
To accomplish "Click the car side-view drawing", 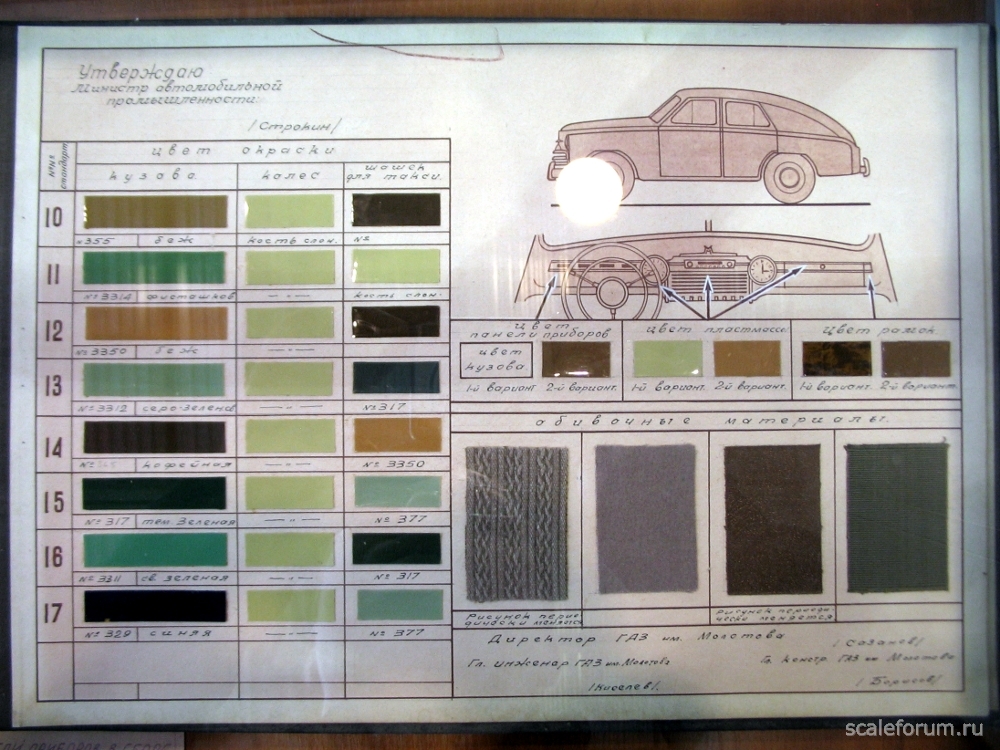I will pos(708,146).
